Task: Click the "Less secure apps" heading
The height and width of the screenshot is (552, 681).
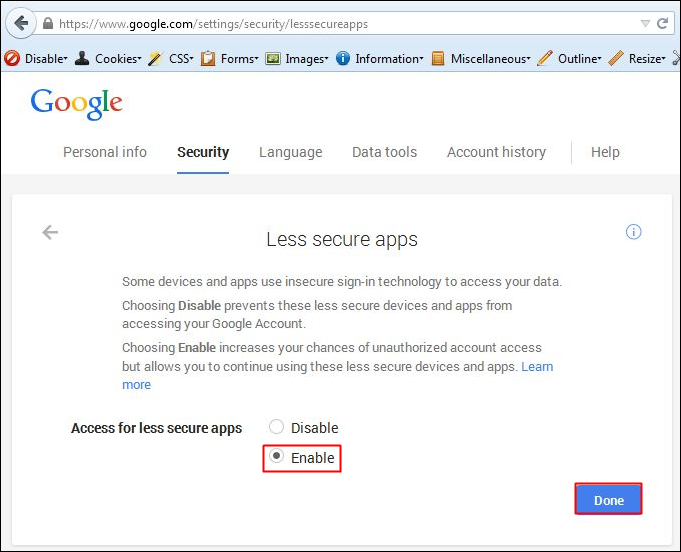Action: pos(342,239)
